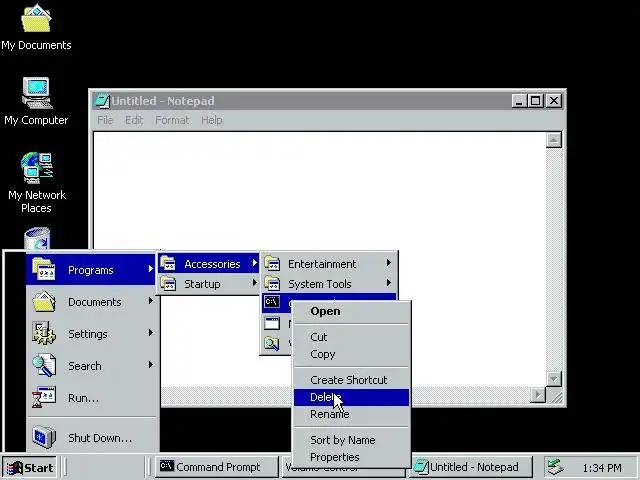640x480 pixels.
Task: Click the Search magnifier icon in Start menu
Action: coord(44,365)
